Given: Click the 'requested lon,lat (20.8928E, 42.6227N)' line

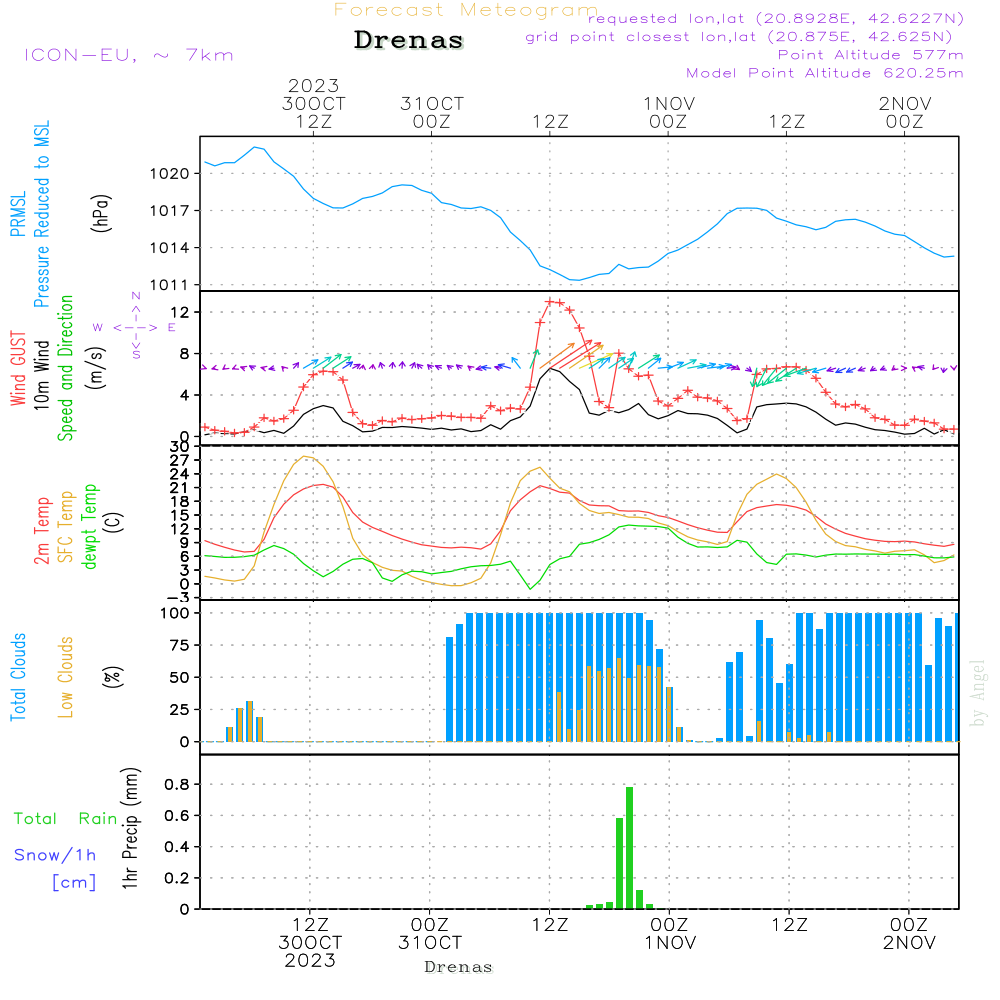Looking at the screenshot, I should (x=776, y=18).
